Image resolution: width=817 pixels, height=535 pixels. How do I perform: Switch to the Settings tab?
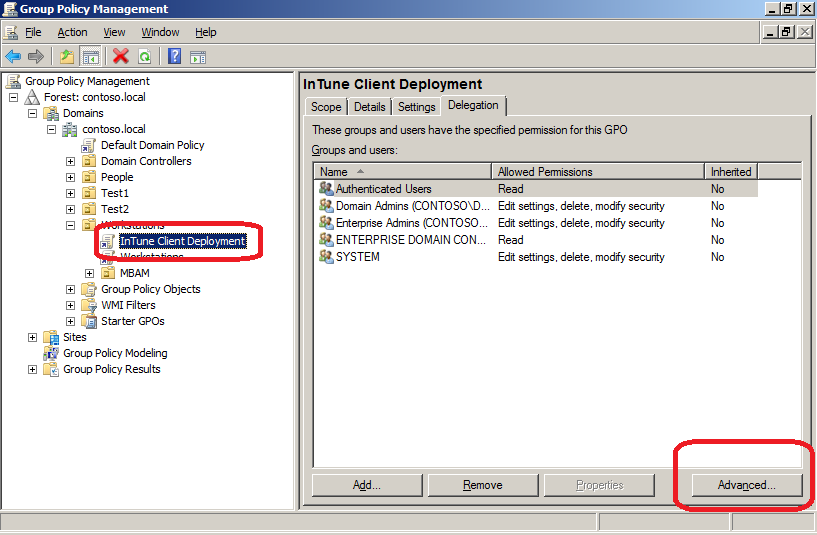[x=416, y=107]
